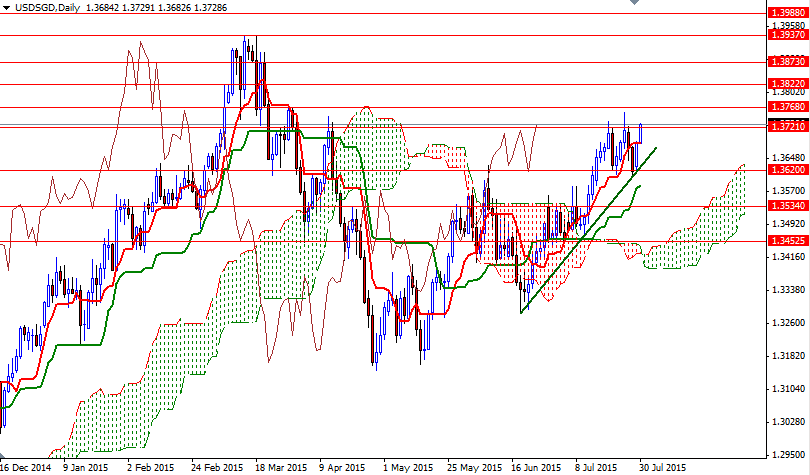Click the 9 Apr 2015 date label
Image resolution: width=810 pixels, height=475 pixels.
point(342,468)
